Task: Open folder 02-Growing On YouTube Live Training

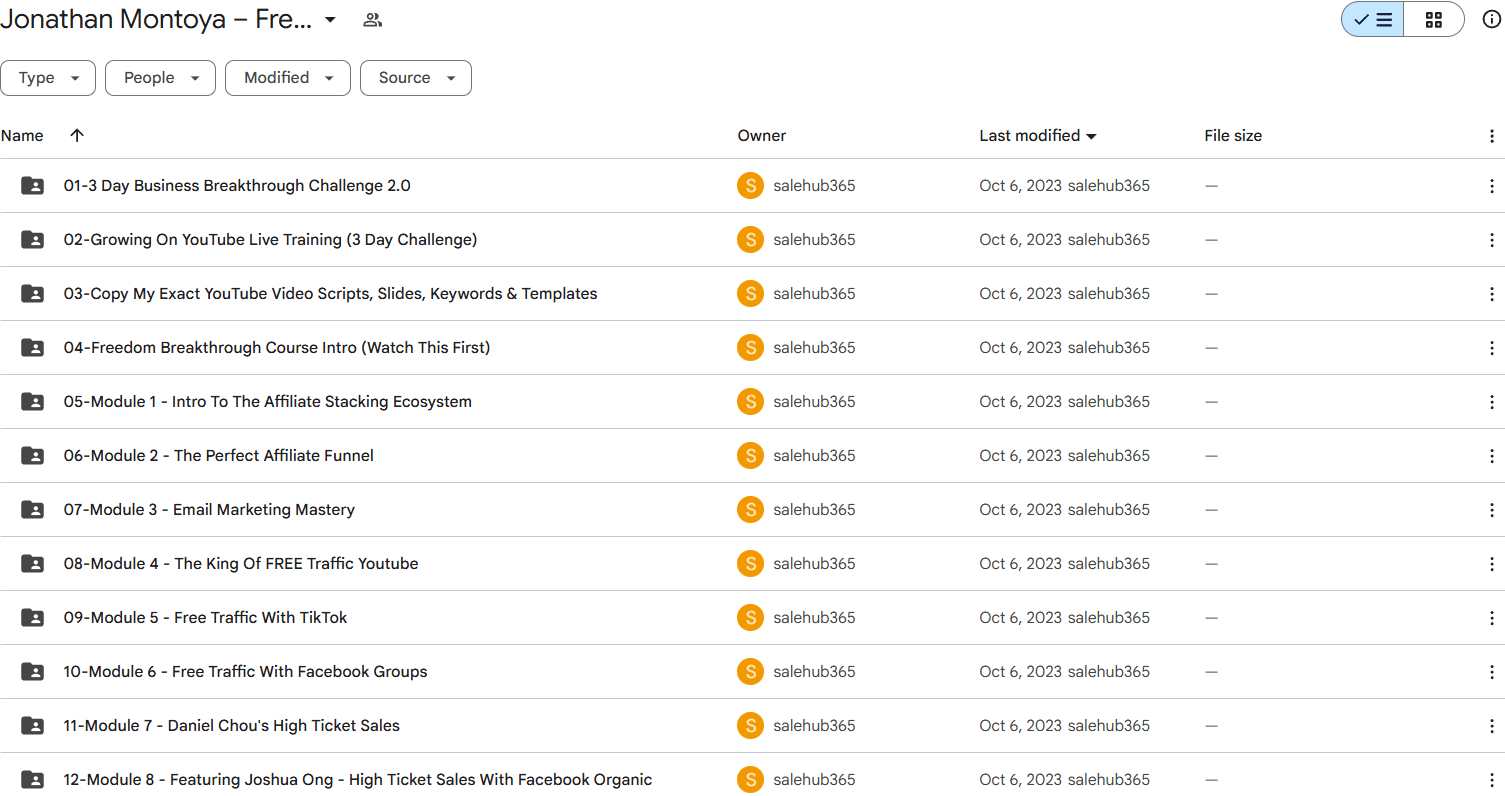Action: (270, 240)
